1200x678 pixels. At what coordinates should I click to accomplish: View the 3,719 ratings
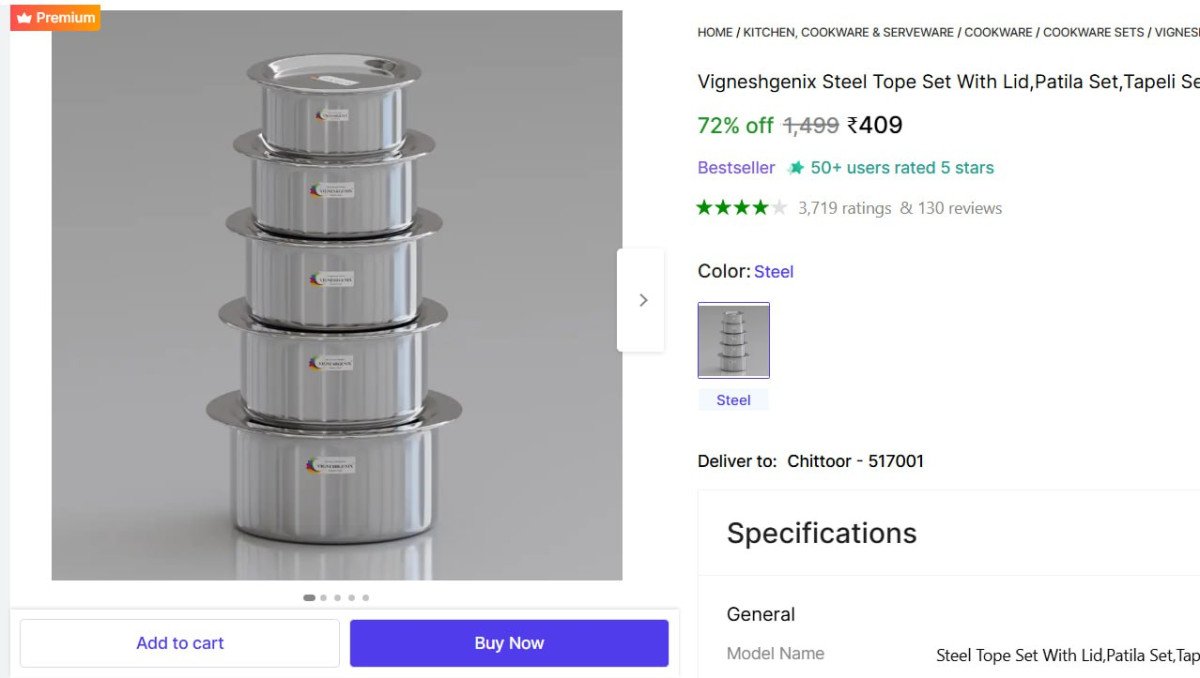click(844, 208)
